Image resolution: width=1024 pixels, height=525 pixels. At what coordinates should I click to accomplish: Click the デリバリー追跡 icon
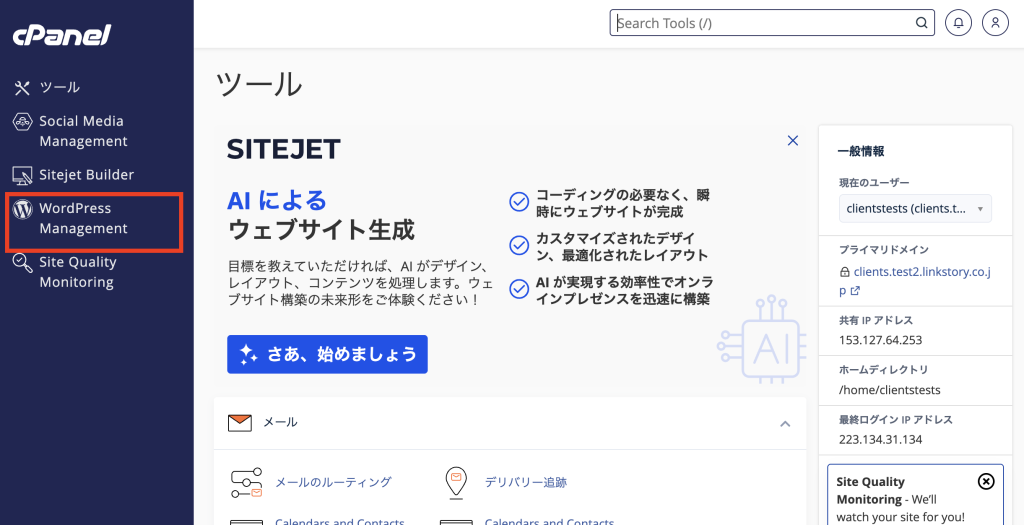pyautogui.click(x=455, y=482)
